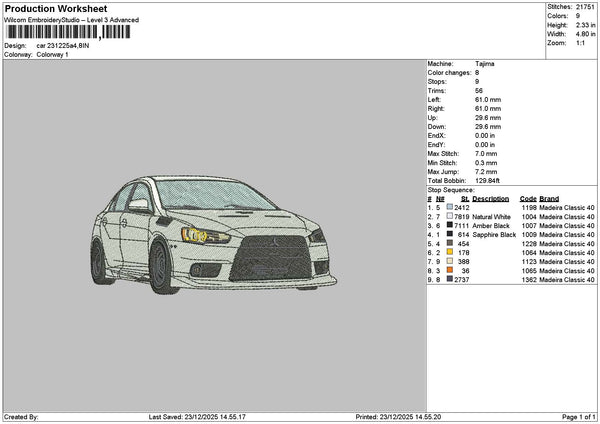This screenshot has width=600, height=424.
Task: Select the Amber Black color swatch
Action: (x=450, y=226)
